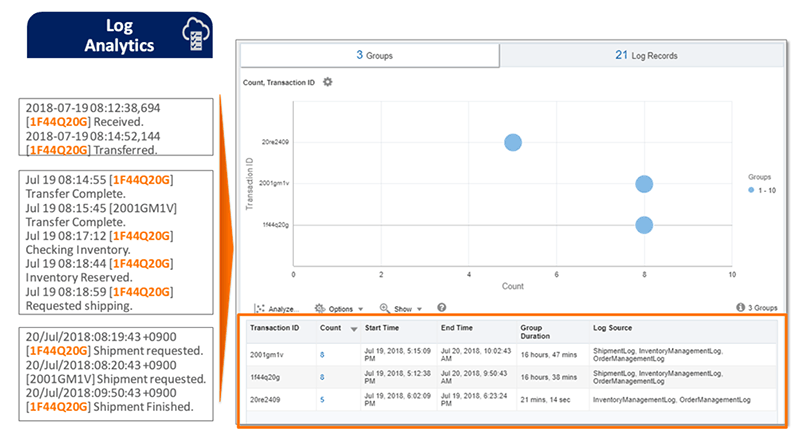Click the Jul 20, 2018, 10:02:43 AM cell
The image size is (800, 444).
click(x=476, y=355)
